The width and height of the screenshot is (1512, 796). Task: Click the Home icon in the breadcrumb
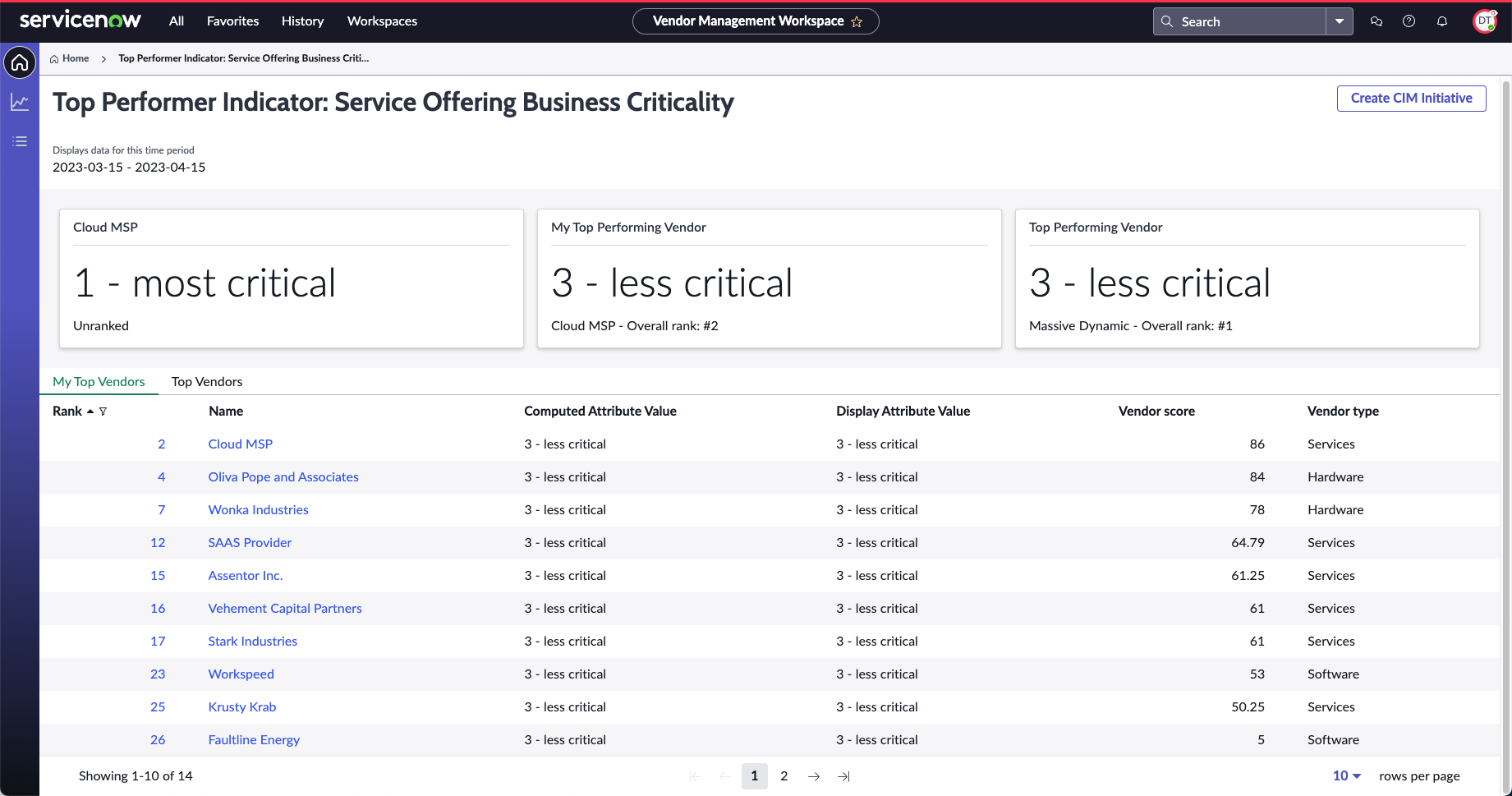54,58
